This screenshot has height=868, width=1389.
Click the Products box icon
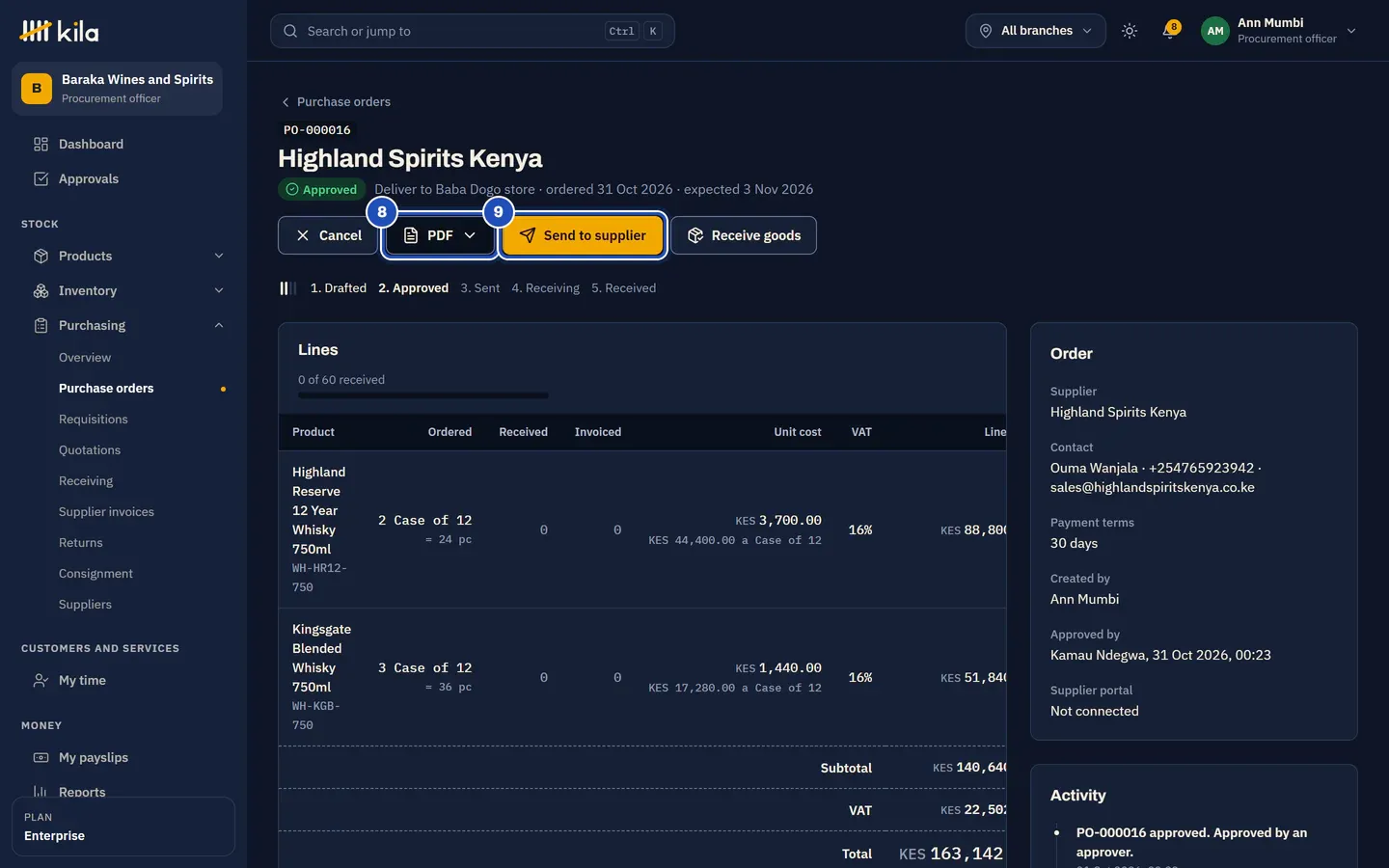click(x=41, y=256)
